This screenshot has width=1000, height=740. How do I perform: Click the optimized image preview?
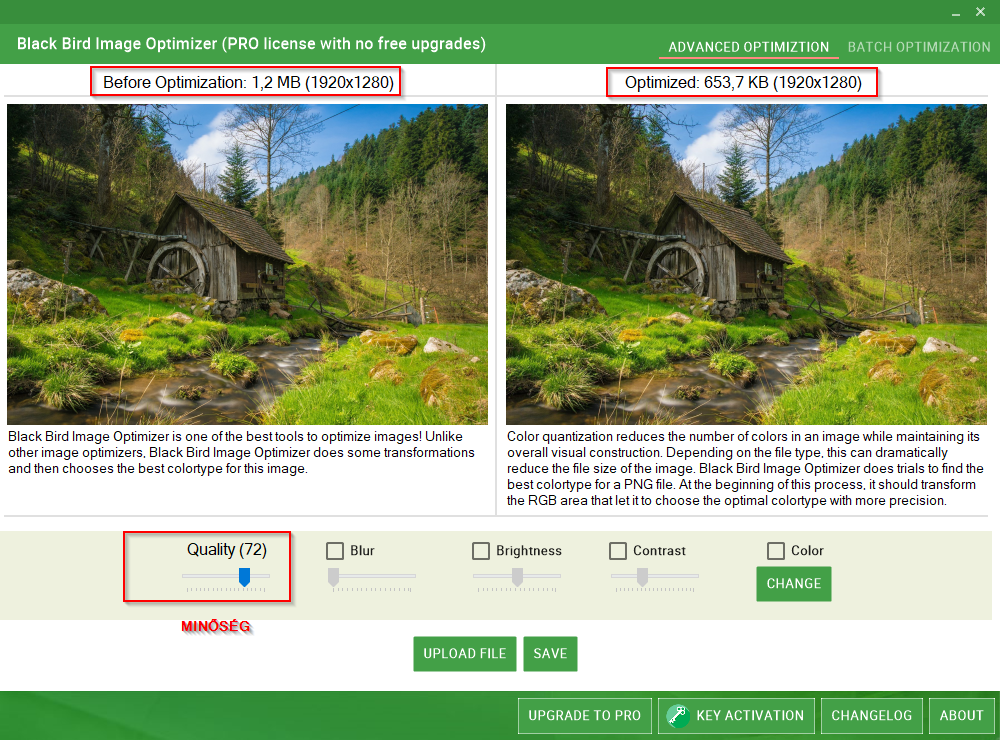click(x=746, y=264)
